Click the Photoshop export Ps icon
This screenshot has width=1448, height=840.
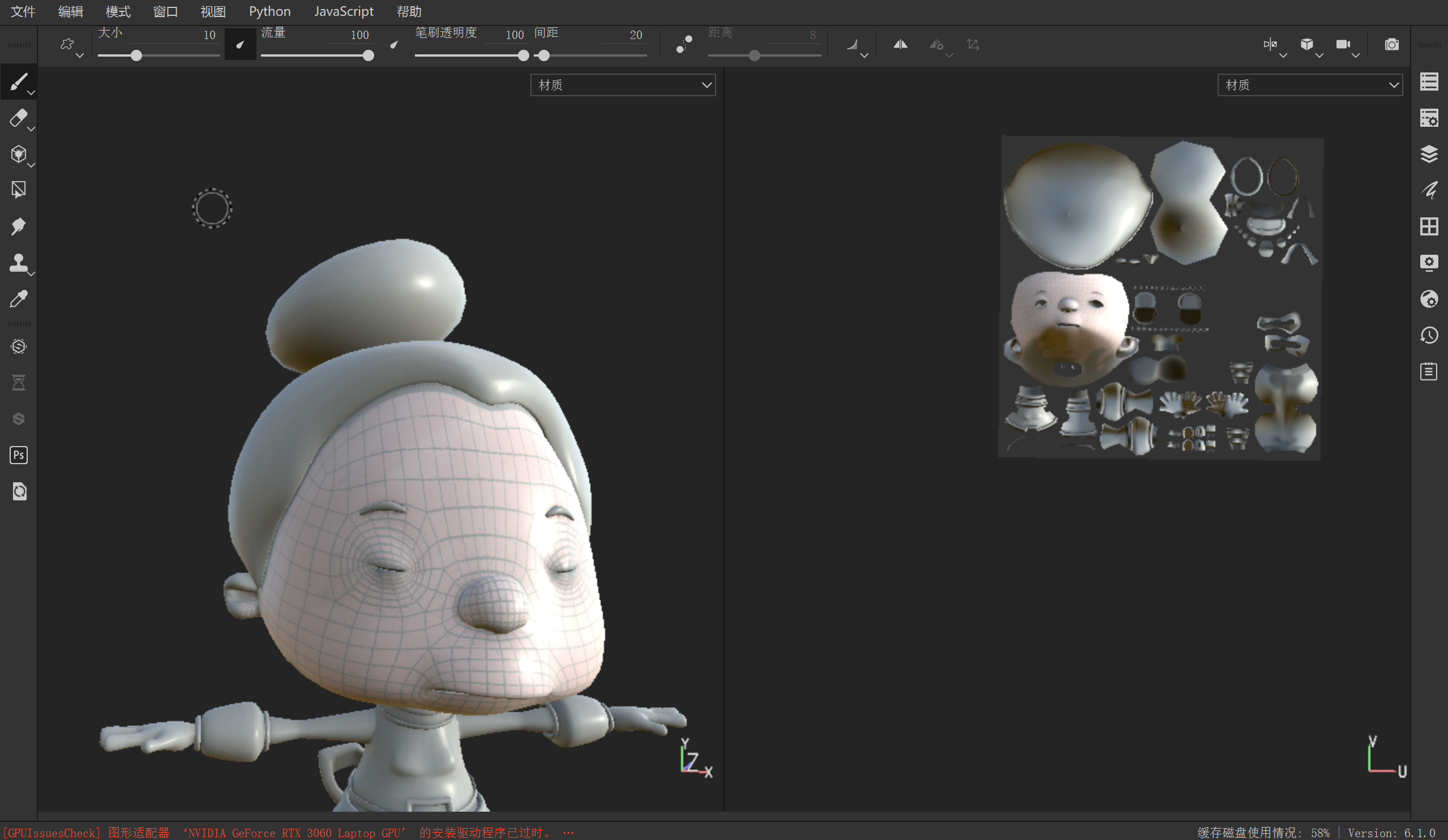coord(18,455)
